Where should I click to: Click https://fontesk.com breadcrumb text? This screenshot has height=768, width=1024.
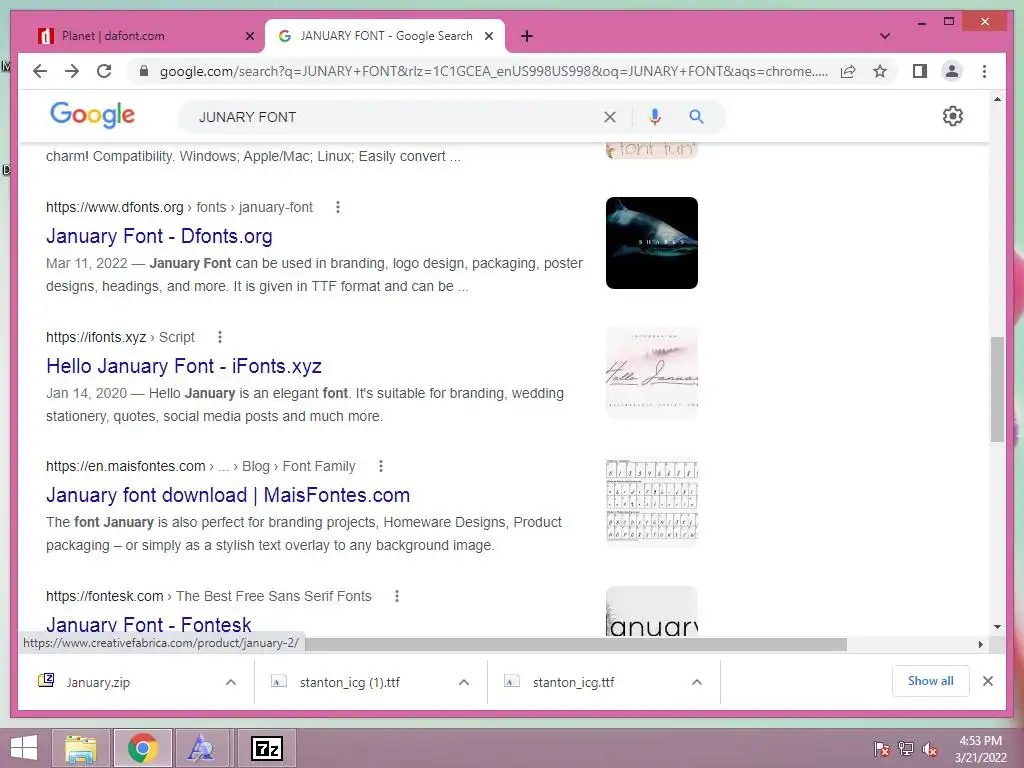pyautogui.click(x=104, y=596)
